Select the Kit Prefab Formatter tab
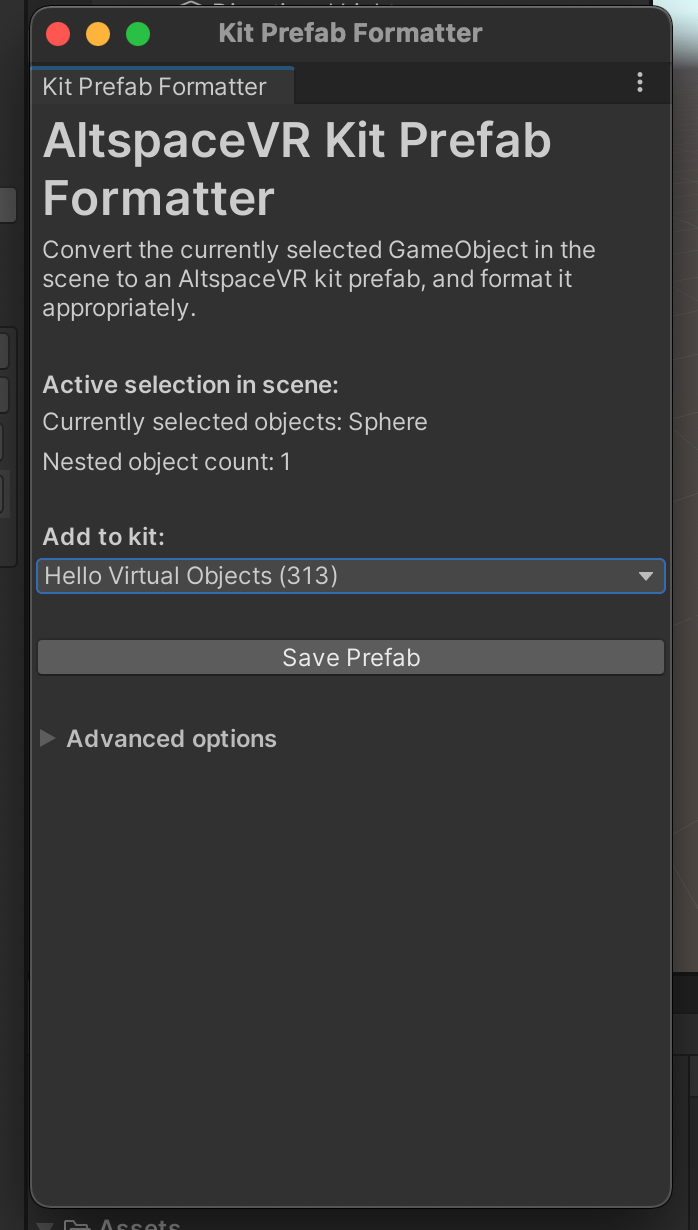The width and height of the screenshot is (698, 1230). click(x=155, y=87)
